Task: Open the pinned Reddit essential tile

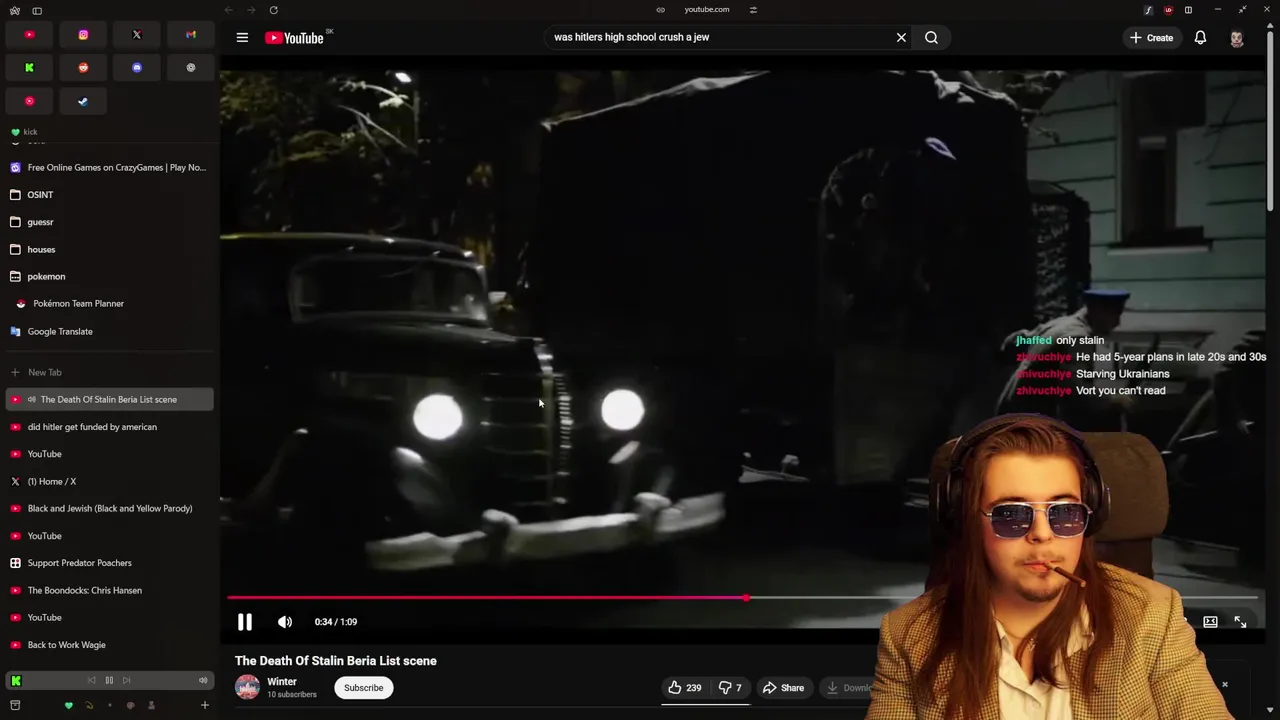Action: (x=83, y=68)
